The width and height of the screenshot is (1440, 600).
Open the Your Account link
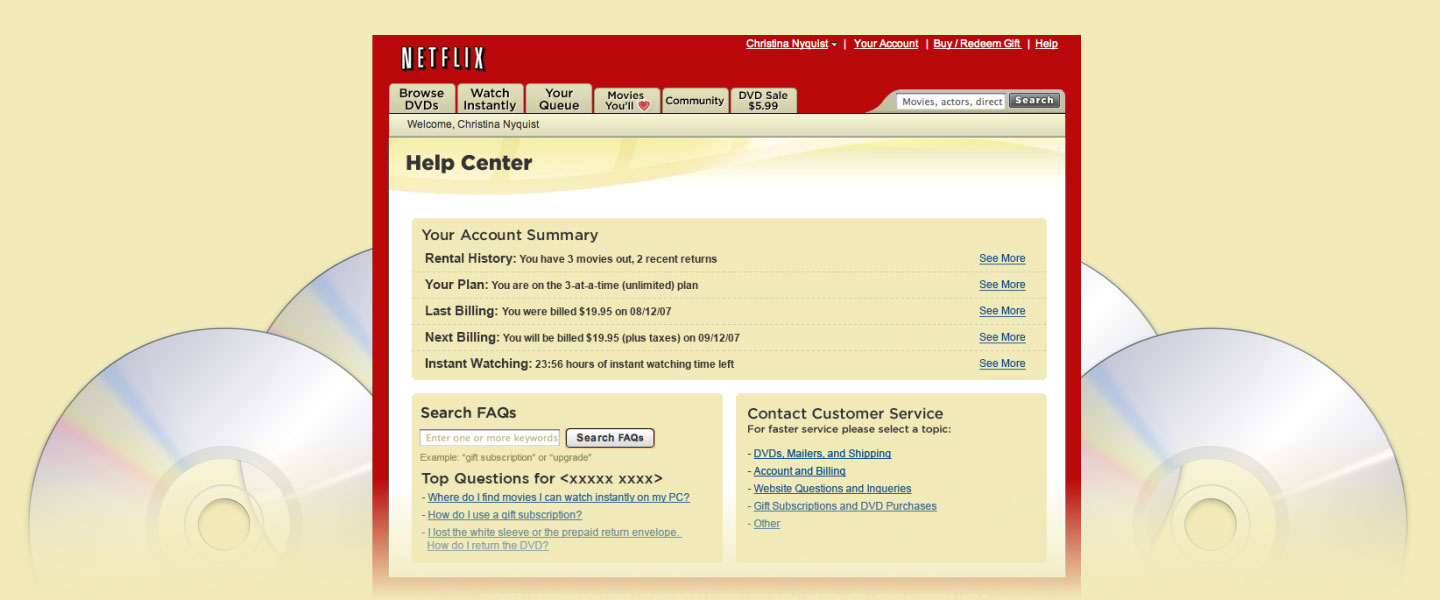coord(885,44)
